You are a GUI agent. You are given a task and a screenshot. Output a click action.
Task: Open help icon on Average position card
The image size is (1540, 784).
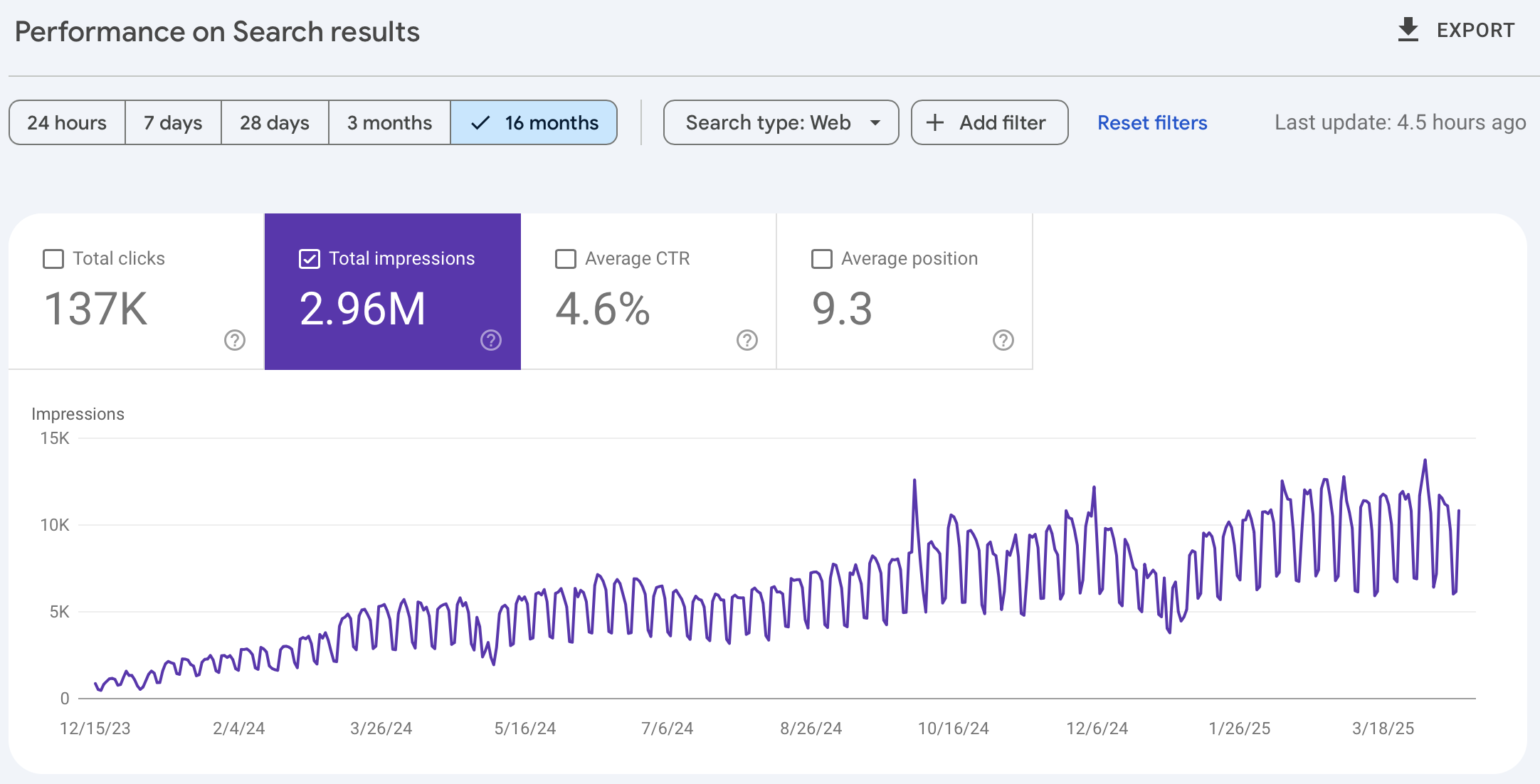click(x=1003, y=340)
